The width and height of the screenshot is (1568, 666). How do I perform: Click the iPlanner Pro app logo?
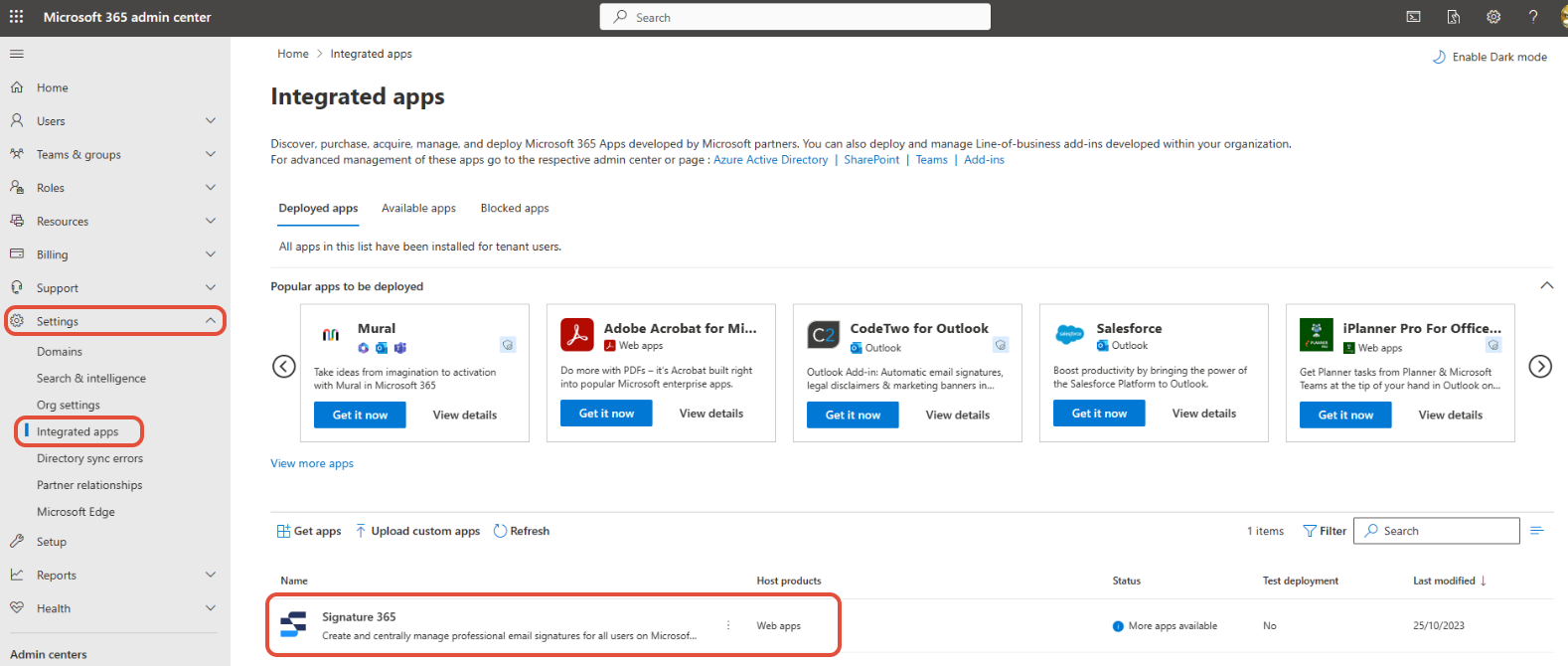1317,335
